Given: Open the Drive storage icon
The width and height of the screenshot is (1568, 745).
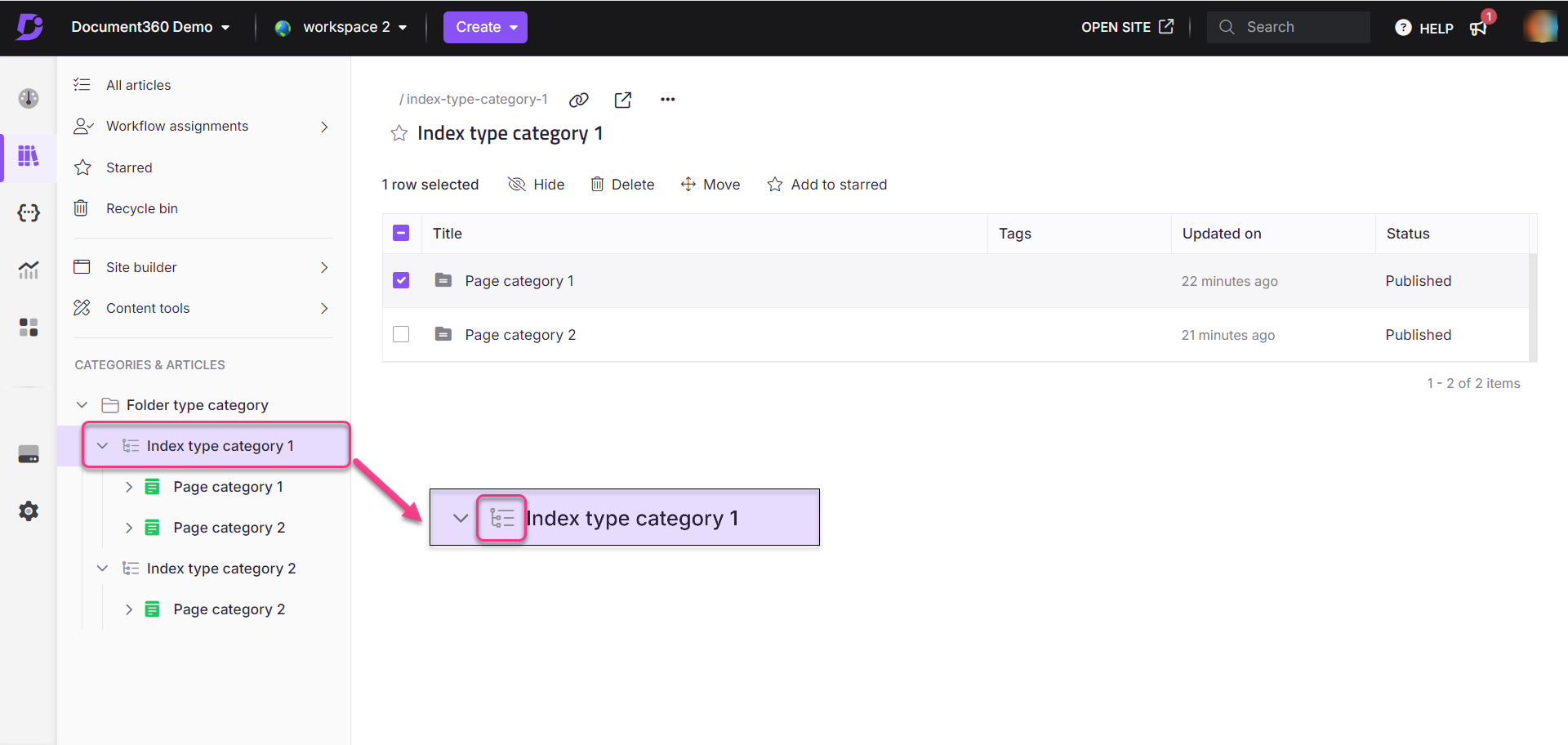Looking at the screenshot, I should (x=29, y=454).
